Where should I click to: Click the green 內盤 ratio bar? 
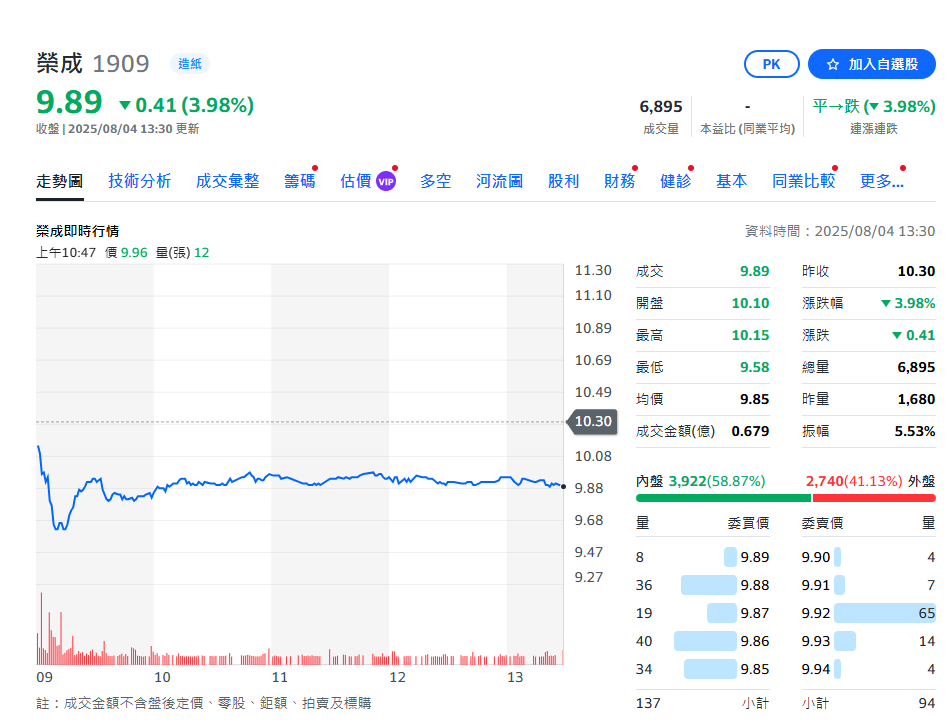click(x=723, y=498)
